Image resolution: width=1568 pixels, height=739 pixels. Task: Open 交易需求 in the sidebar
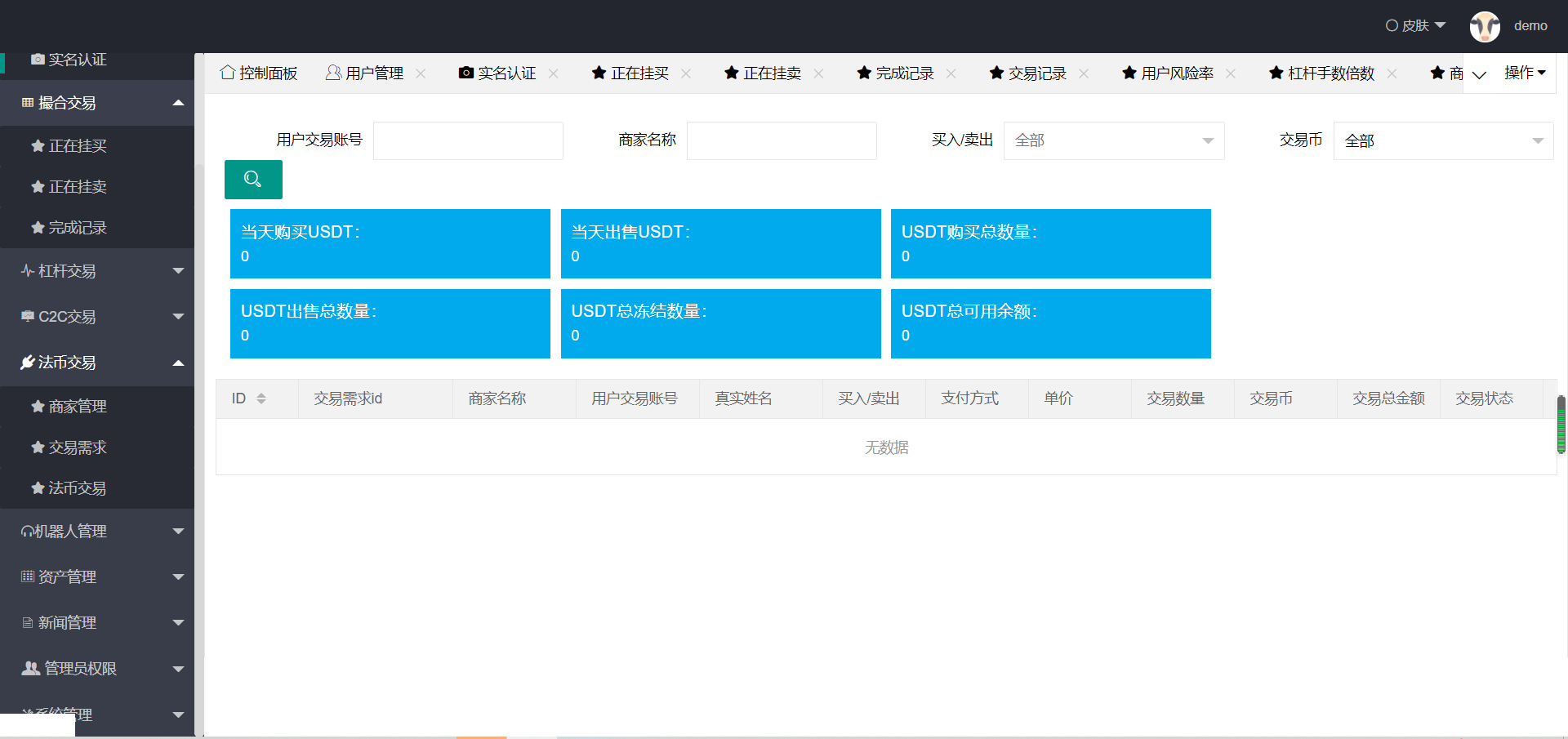point(78,447)
